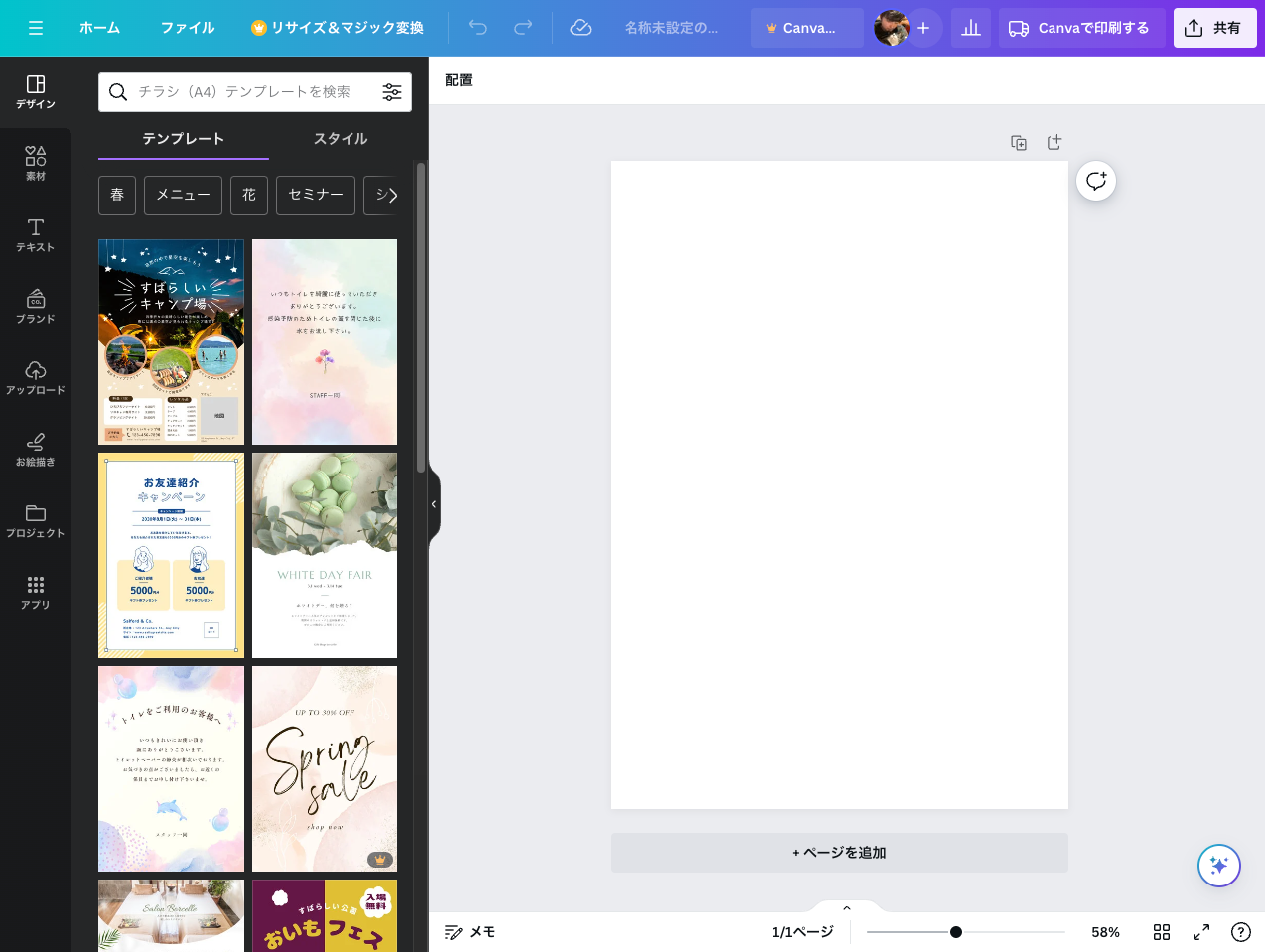Screen dimensions: 1265x952
Task: Open the 素材 (Elements) panel
Action: 35,162
